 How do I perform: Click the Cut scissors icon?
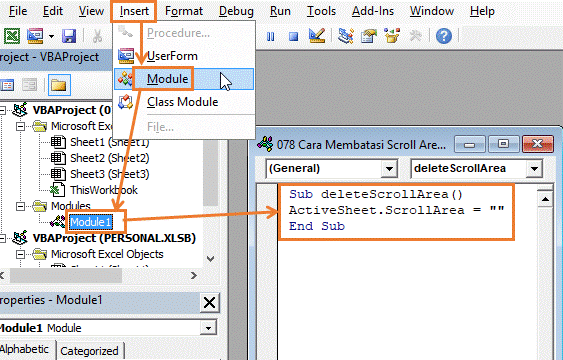click(x=97, y=36)
